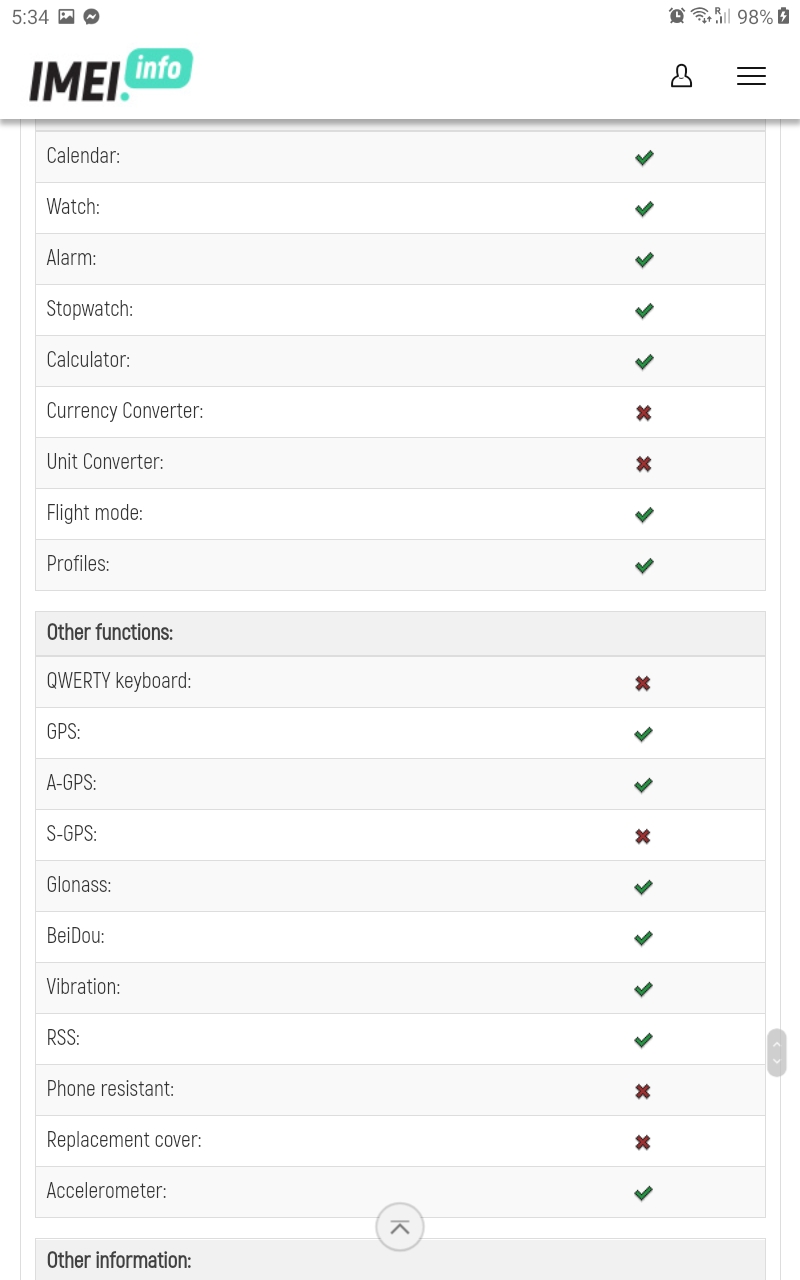
Task: Tap the Messenger notification icon
Action: [91, 17]
